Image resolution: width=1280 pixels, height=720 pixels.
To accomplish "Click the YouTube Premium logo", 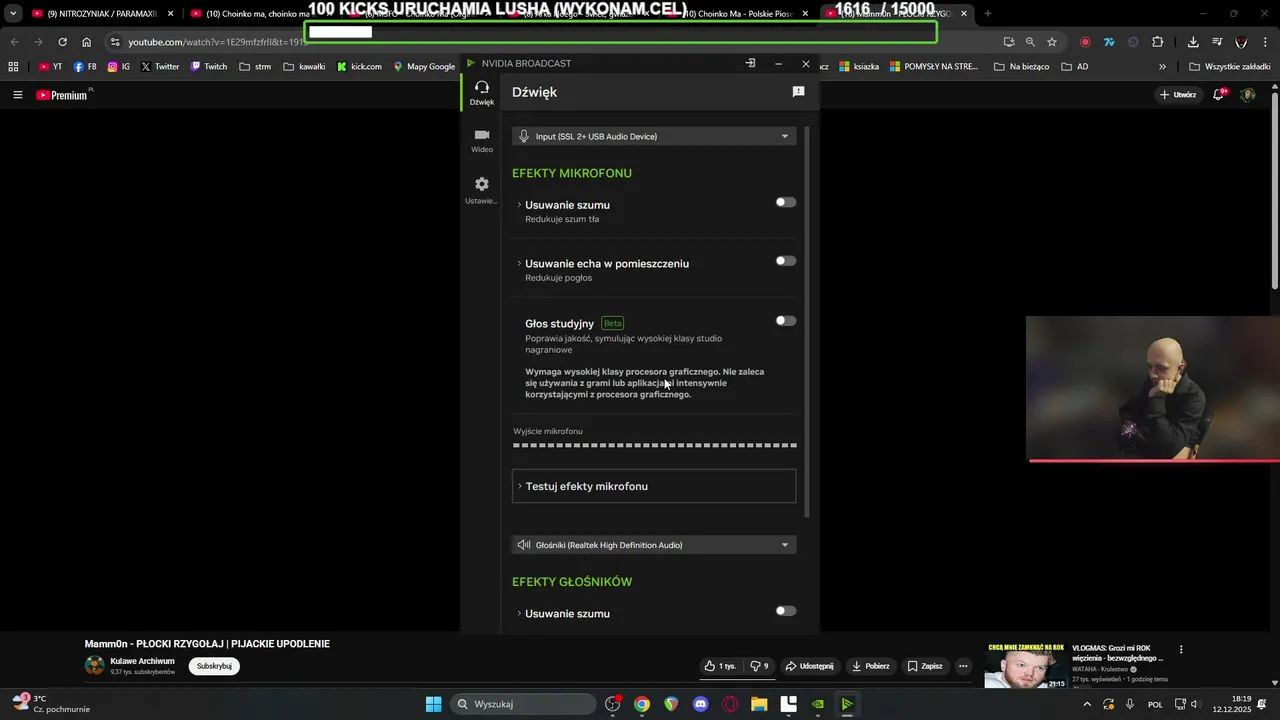I will coord(62,95).
